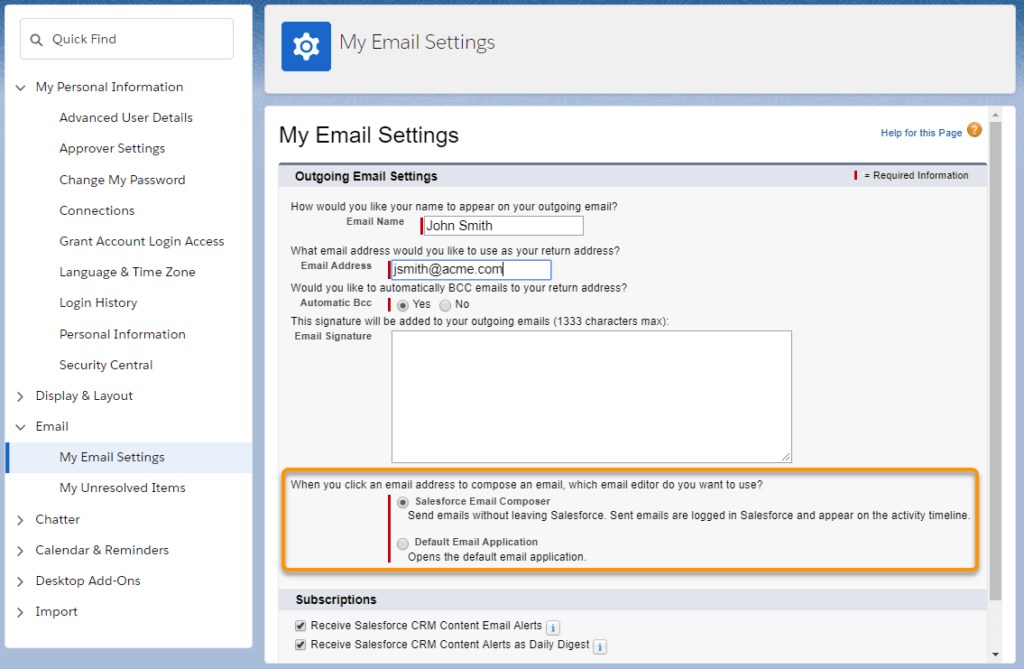Click the search icon in Quick Find
1024x669 pixels.
[x=37, y=40]
